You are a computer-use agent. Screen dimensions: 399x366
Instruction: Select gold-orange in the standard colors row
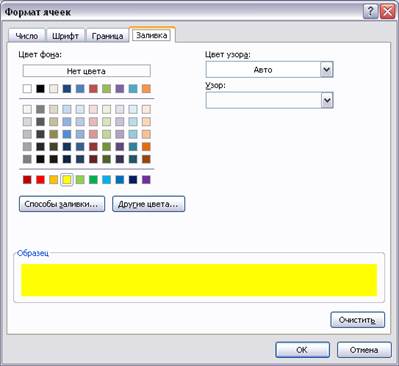pos(54,180)
